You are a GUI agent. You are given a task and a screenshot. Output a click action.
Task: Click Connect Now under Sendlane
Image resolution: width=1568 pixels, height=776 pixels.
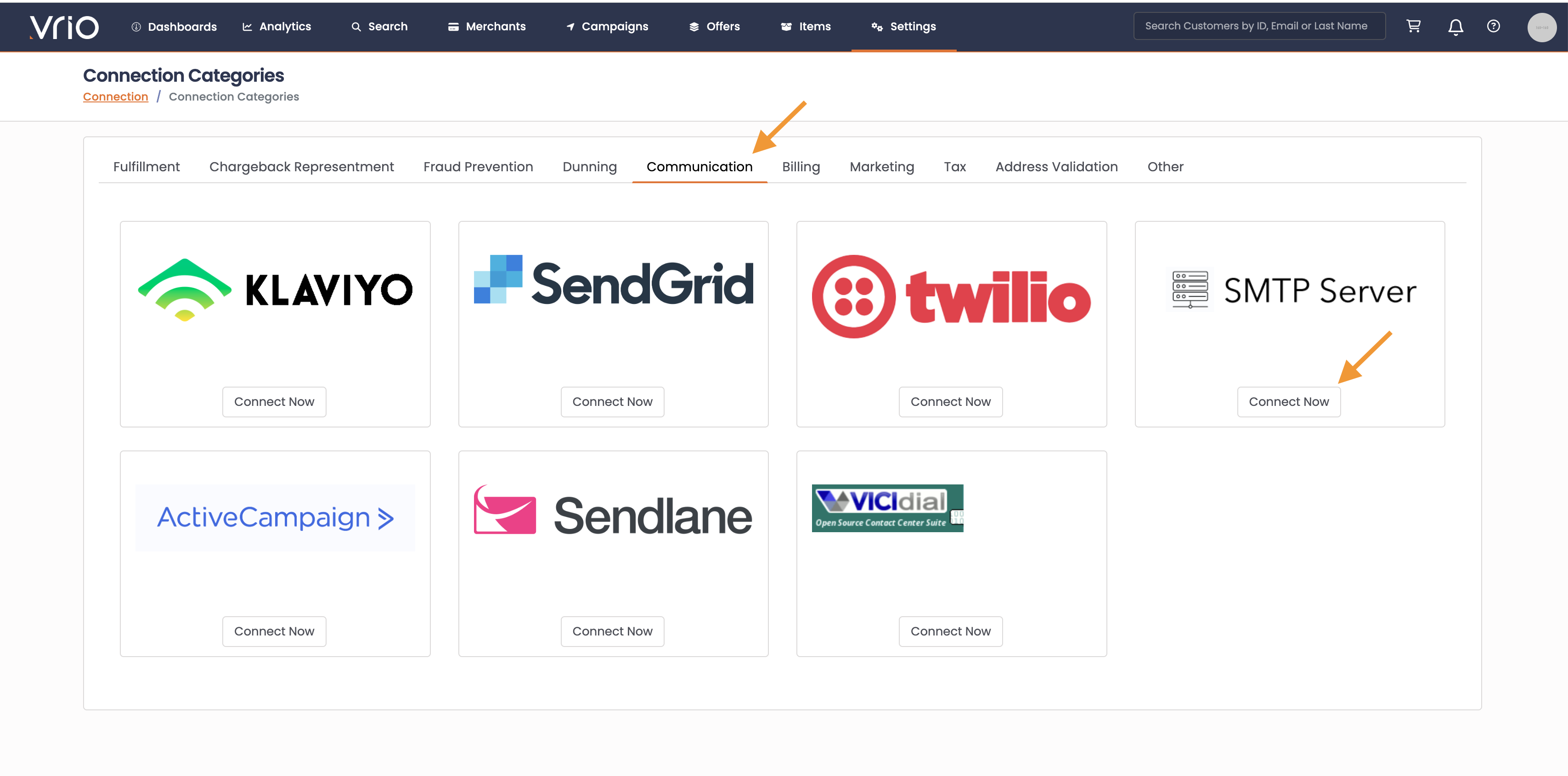pos(612,631)
